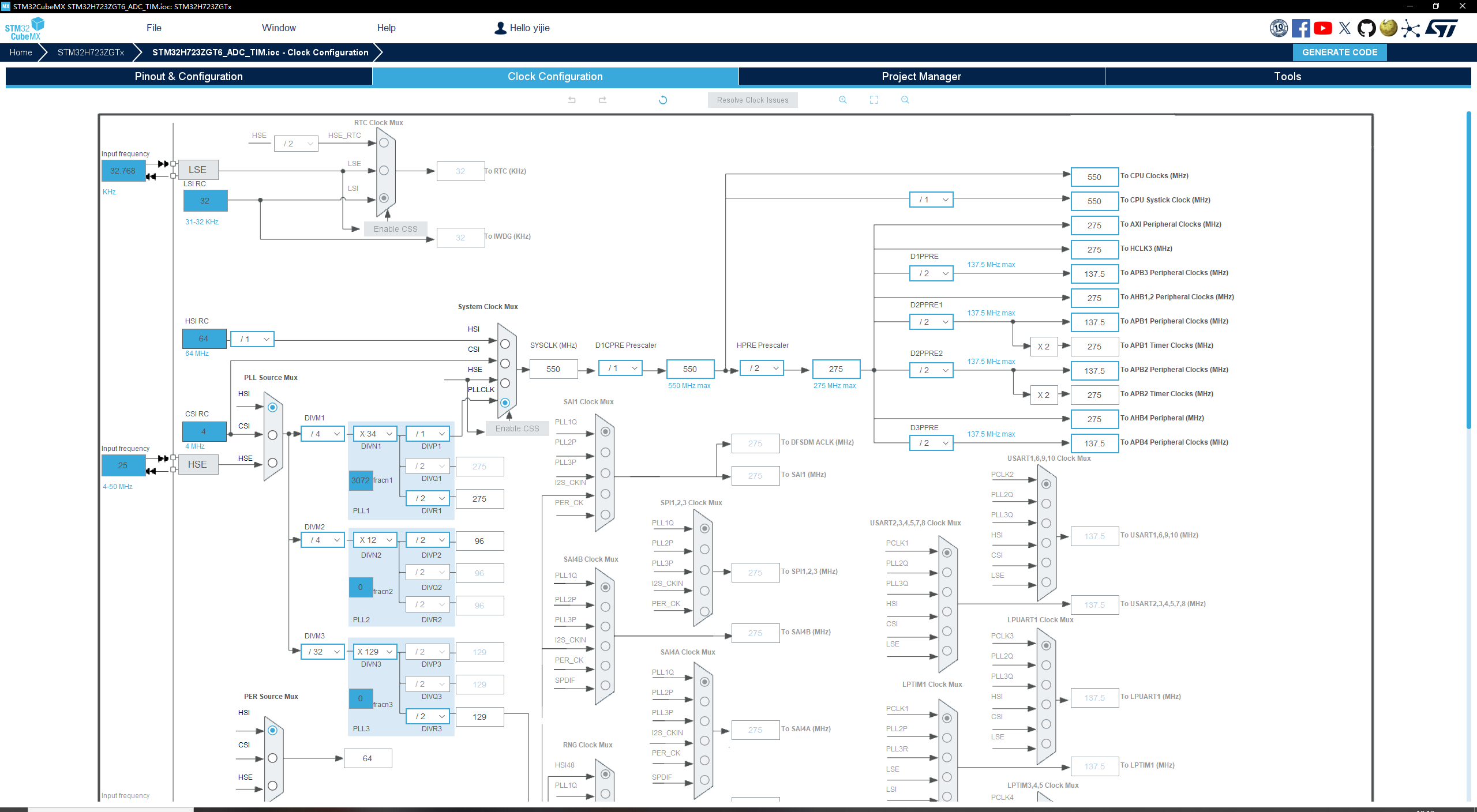Click the LSE input frequency field 32.768
Viewport: 1477px width, 812px height.
(x=123, y=171)
